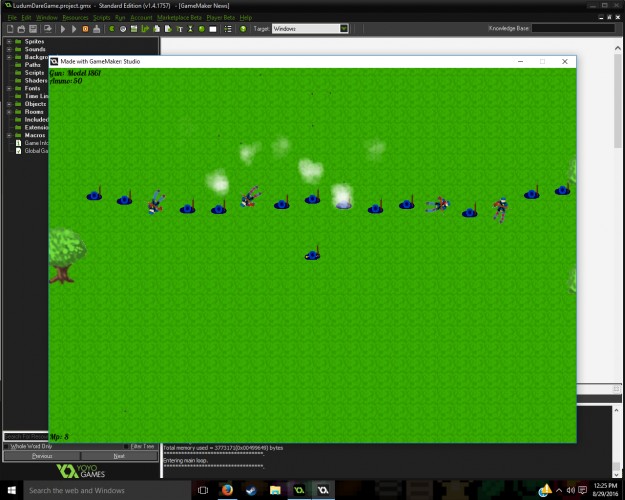
Task: Open Global Game Settings list icon
Action: [228, 29]
